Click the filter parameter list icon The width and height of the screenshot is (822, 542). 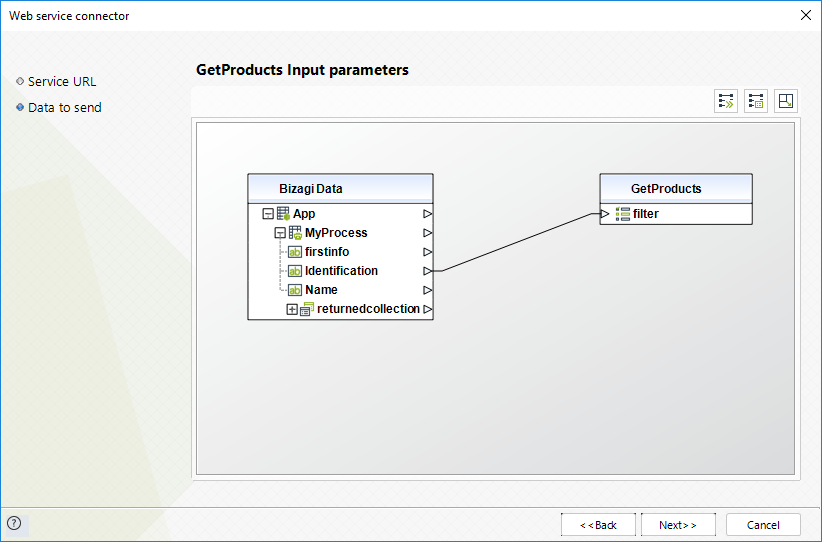pos(623,214)
